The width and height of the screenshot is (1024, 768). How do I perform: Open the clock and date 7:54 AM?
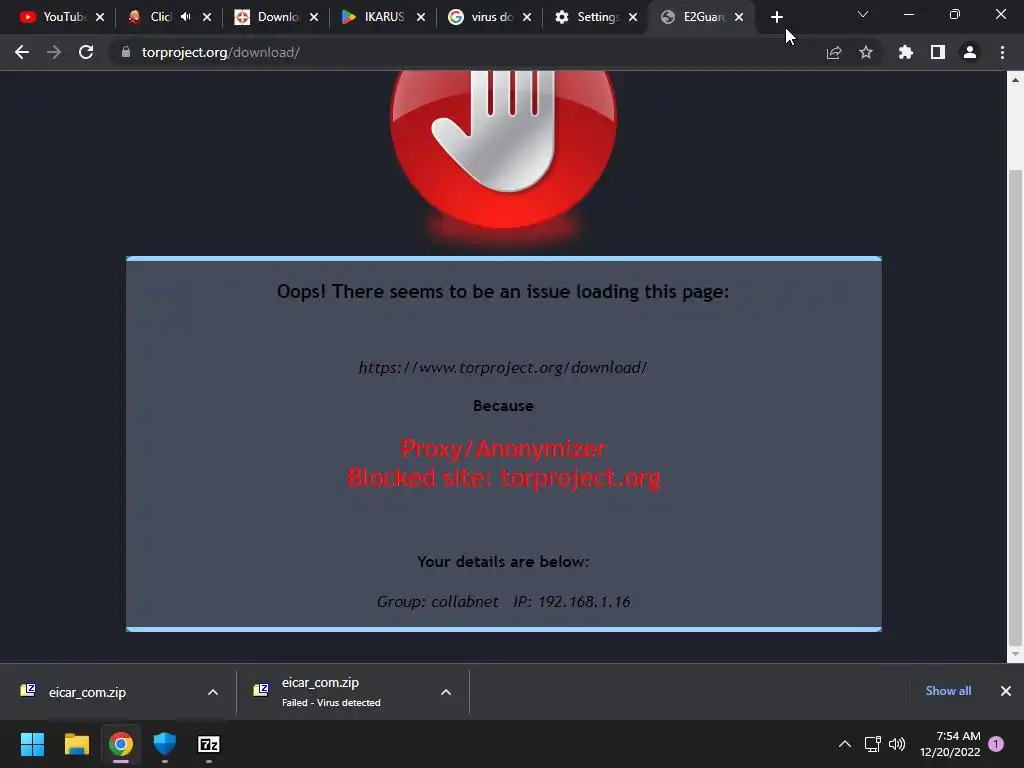click(x=950, y=744)
